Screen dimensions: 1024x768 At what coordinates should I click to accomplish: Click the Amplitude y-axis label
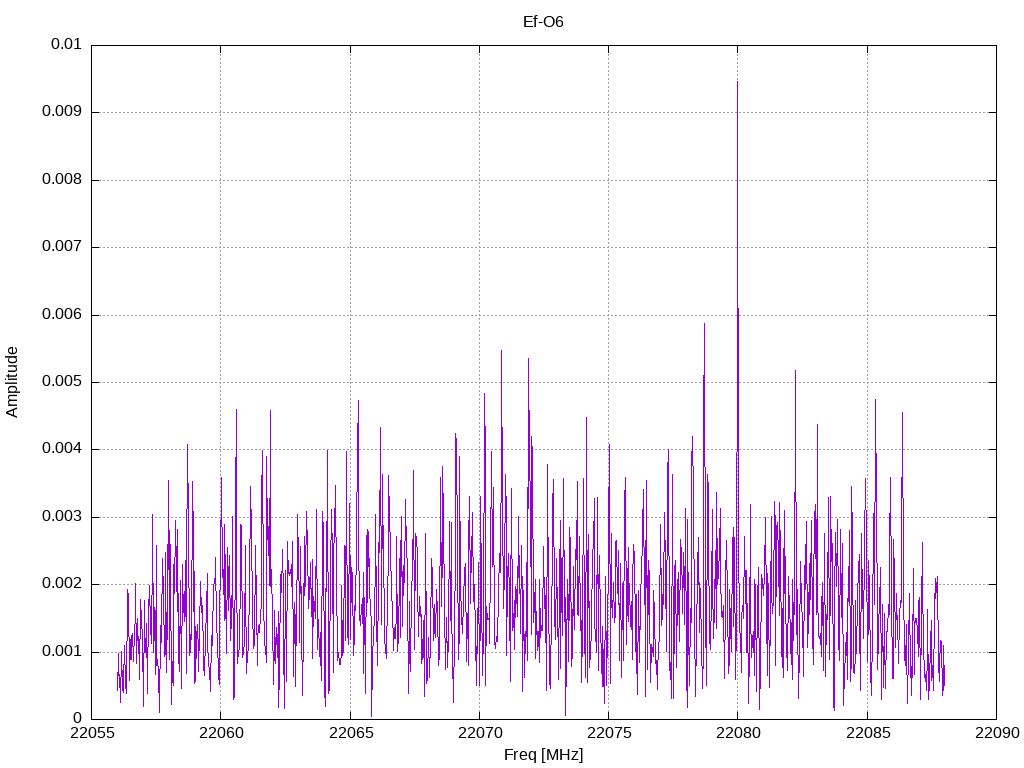(12, 381)
